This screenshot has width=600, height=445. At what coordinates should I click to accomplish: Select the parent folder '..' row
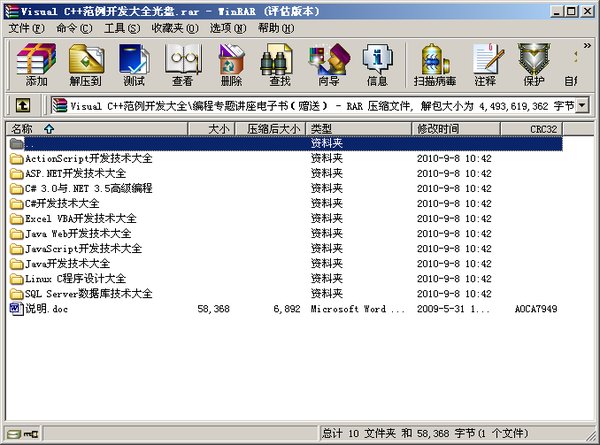point(286,143)
